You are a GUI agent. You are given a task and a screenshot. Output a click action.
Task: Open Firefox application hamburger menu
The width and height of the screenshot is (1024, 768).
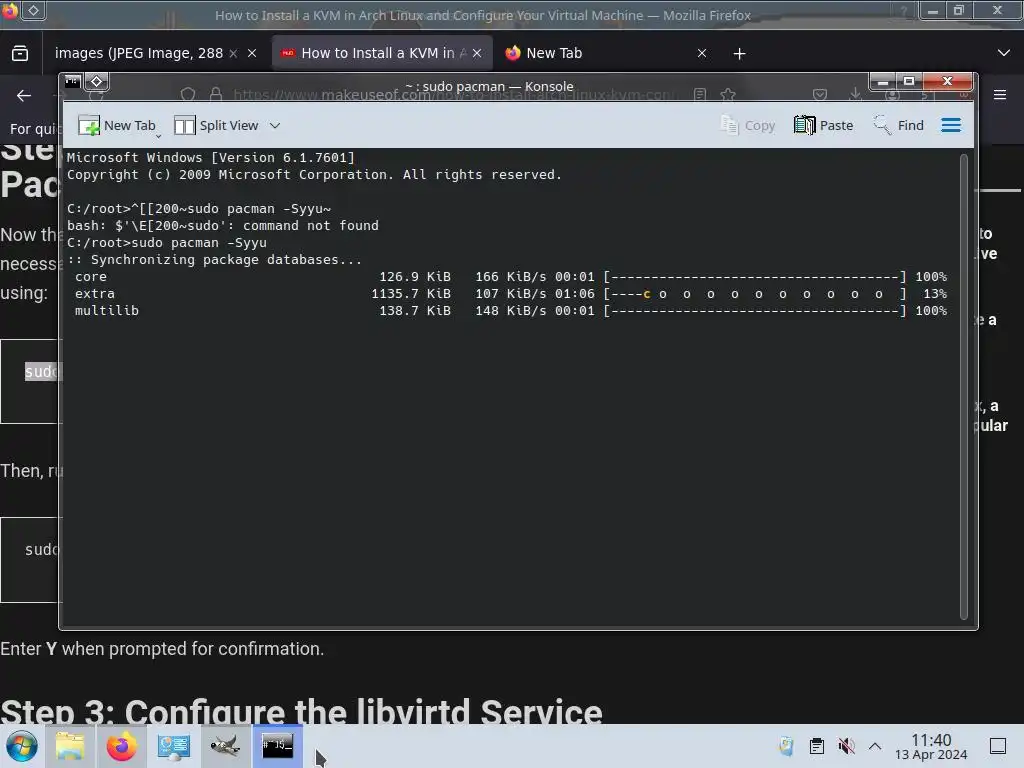click(1000, 95)
